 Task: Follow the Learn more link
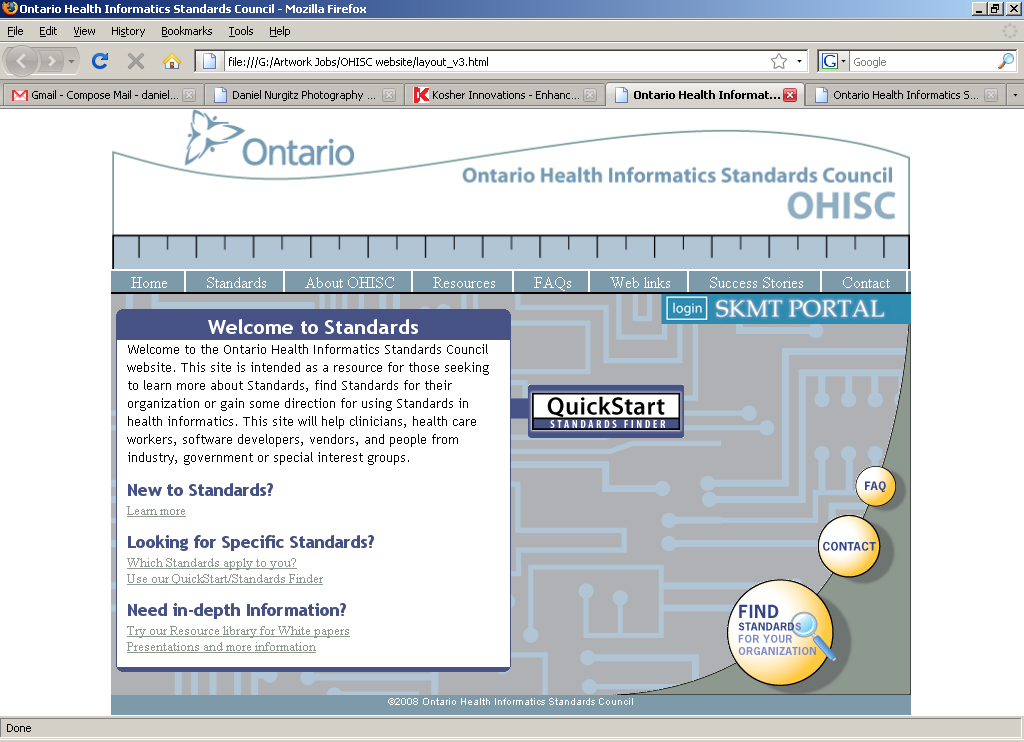(156, 511)
